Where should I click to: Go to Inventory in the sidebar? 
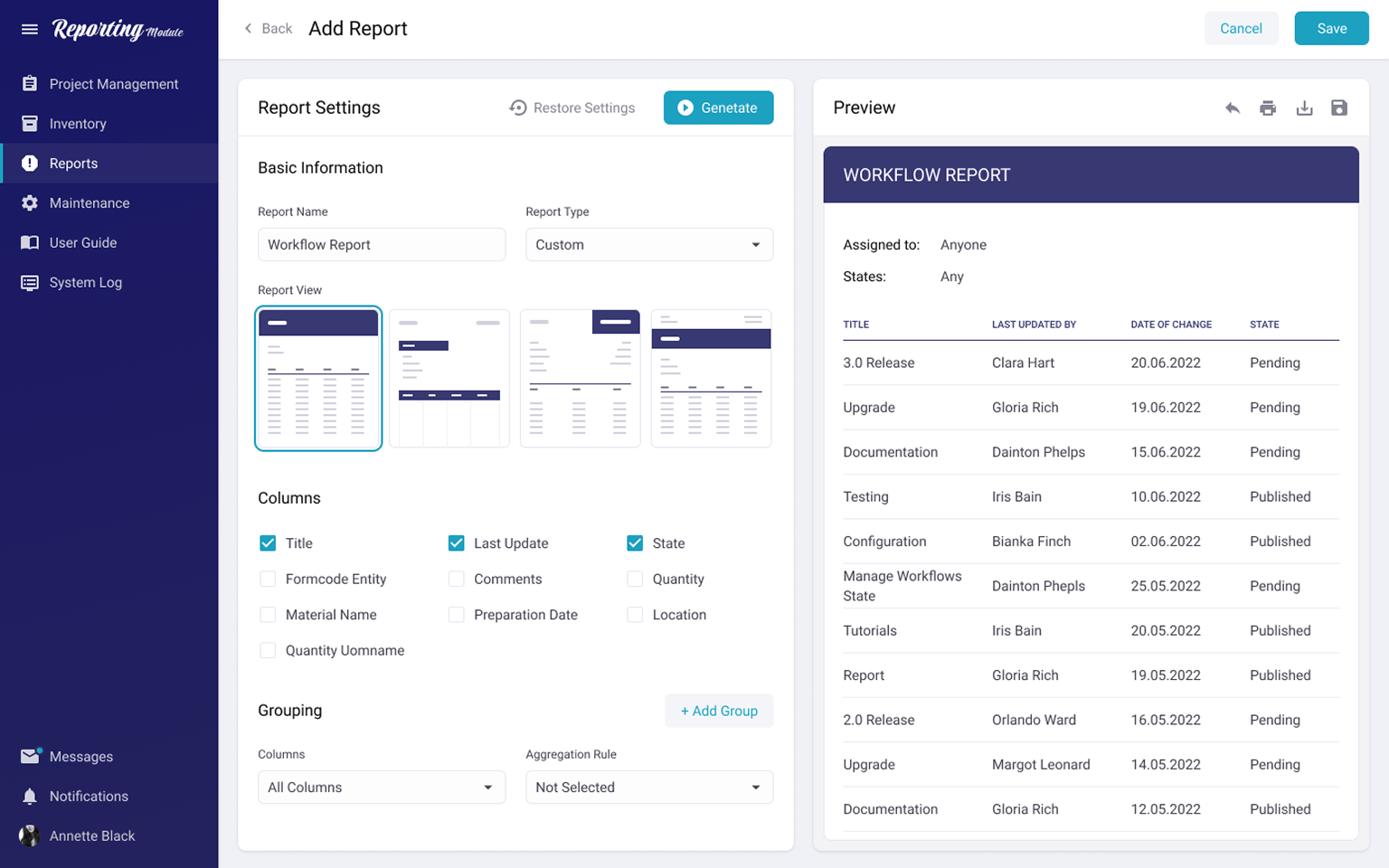click(78, 124)
